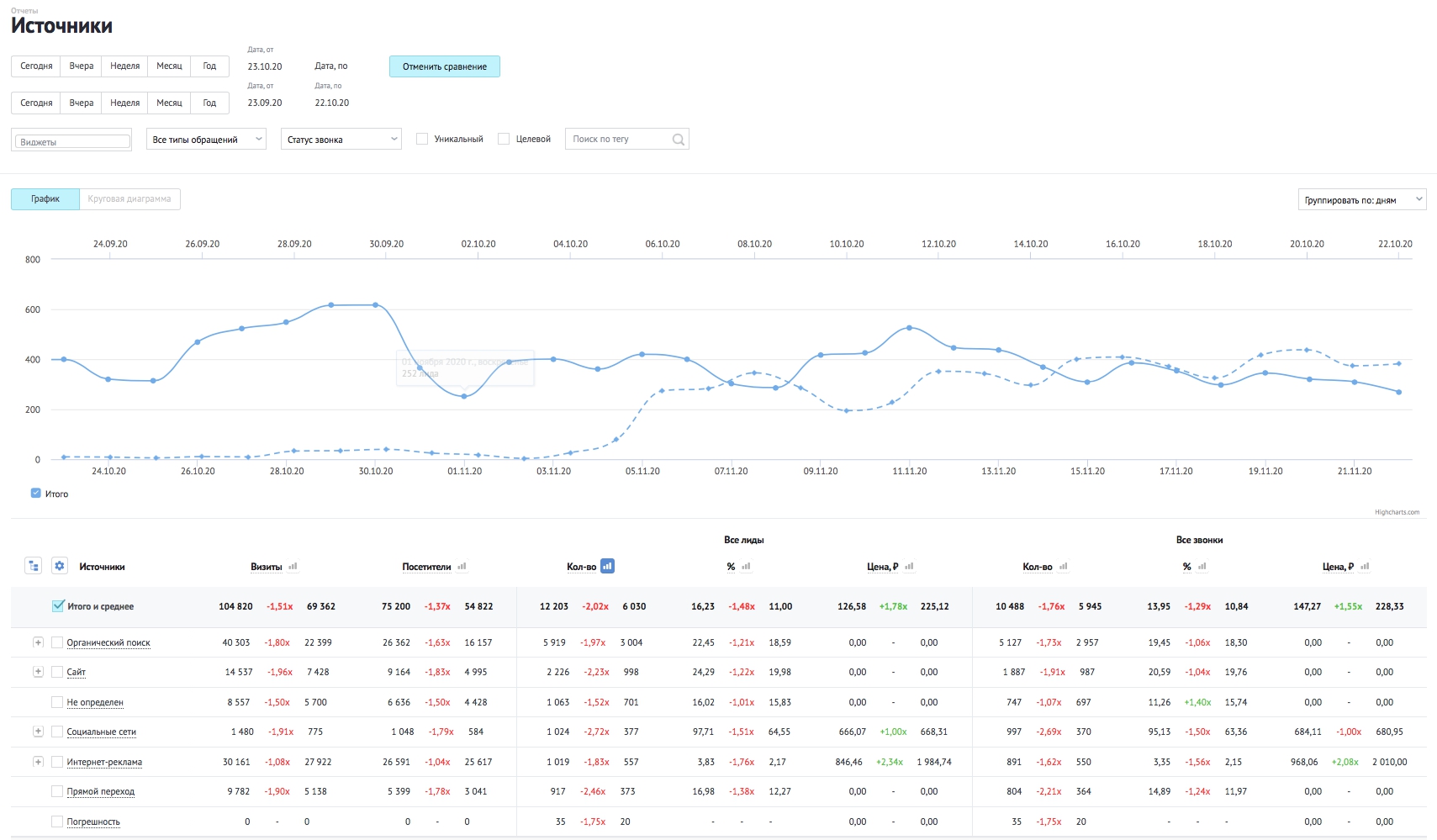Check the Погрешность row checkbox

(x=57, y=822)
